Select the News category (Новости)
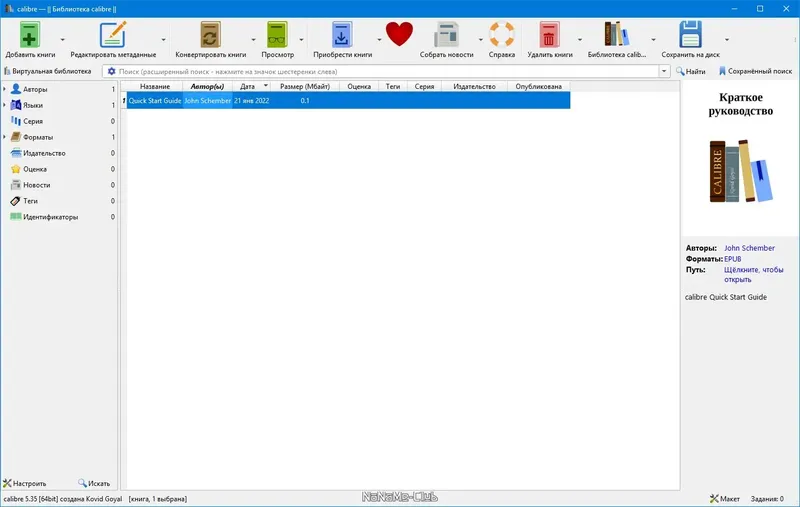The width and height of the screenshot is (800, 507). [37, 185]
